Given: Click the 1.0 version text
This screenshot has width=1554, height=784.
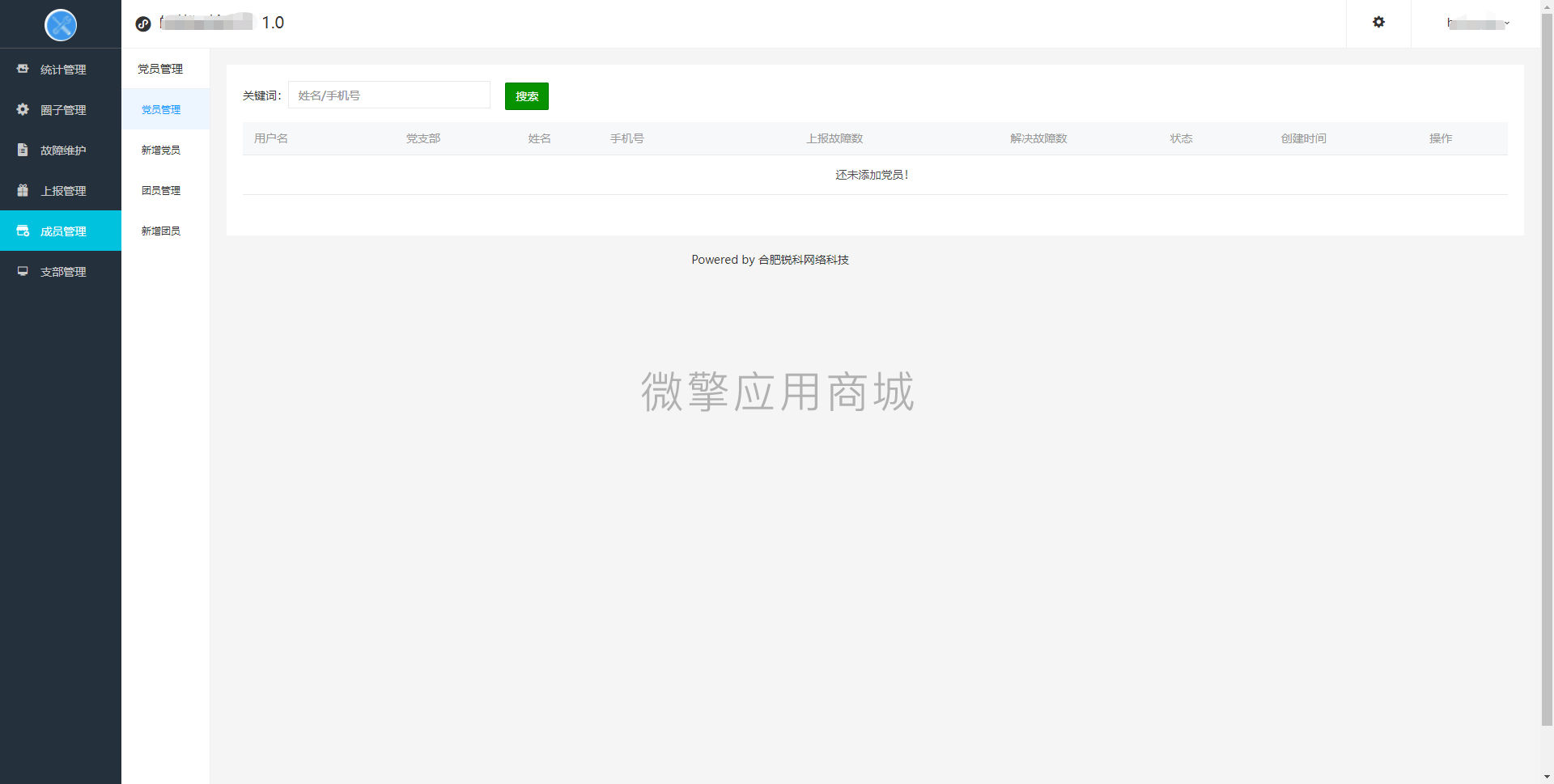Looking at the screenshot, I should 273,23.
